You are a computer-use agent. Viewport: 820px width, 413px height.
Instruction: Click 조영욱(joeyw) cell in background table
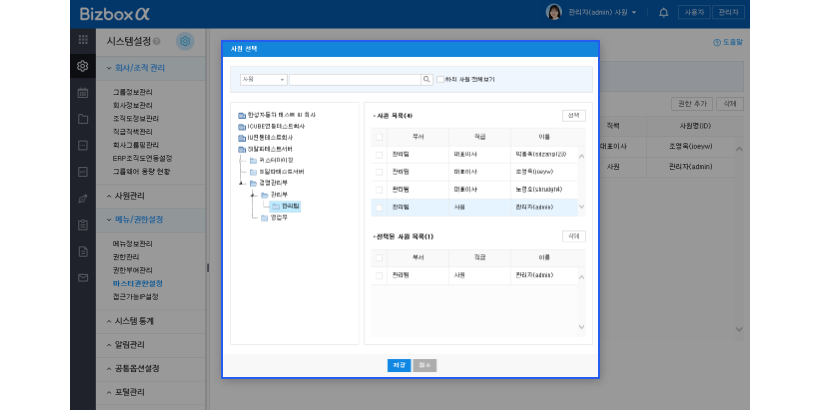(690, 147)
